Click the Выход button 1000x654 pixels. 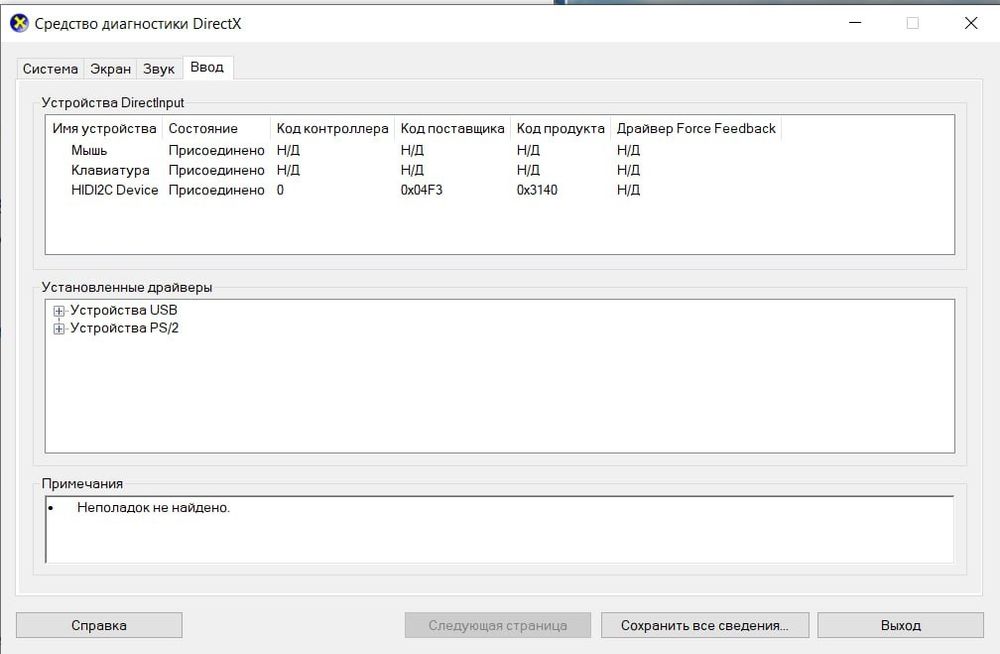click(x=901, y=625)
